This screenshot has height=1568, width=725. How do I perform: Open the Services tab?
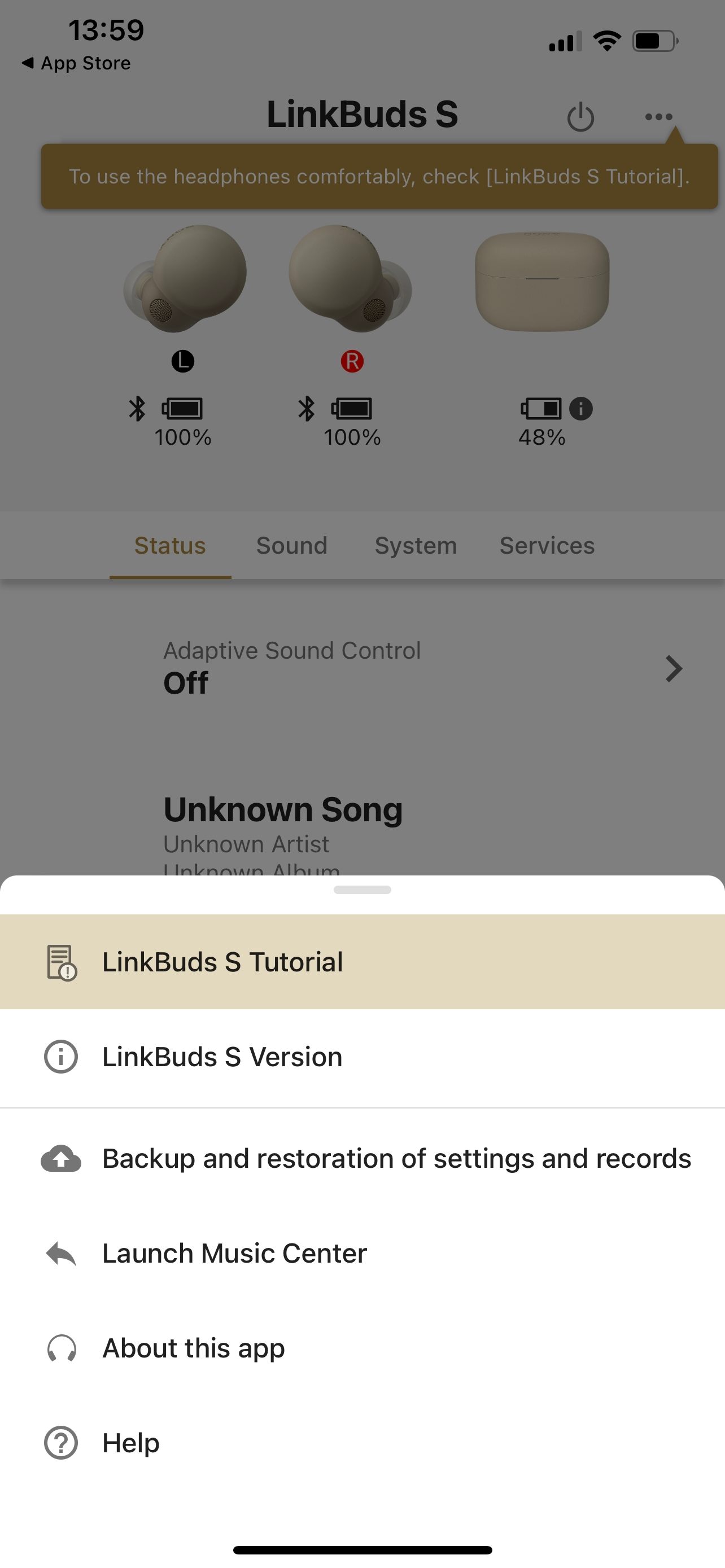pos(547,545)
